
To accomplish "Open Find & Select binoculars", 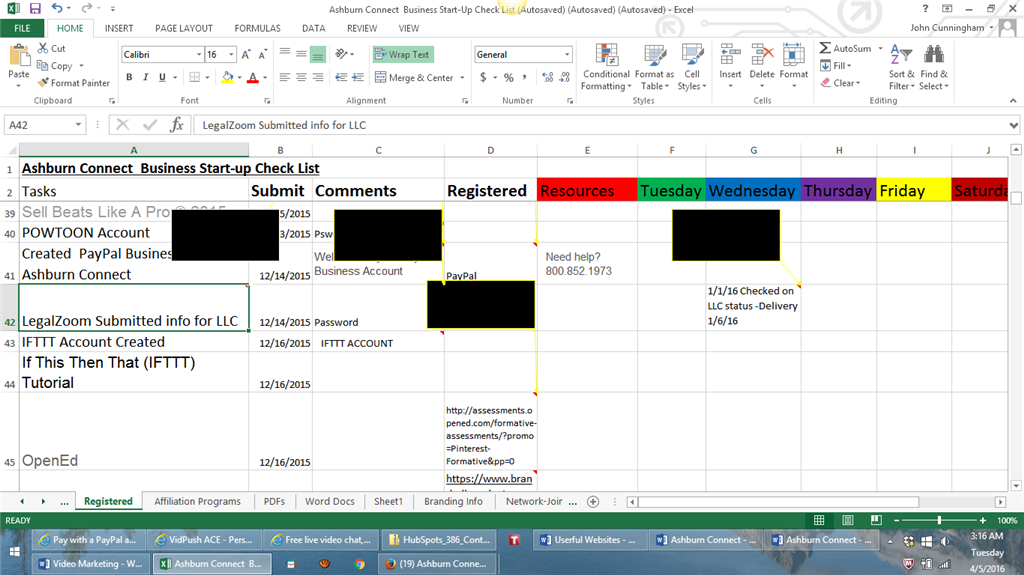I will pyautogui.click(x=934, y=67).
